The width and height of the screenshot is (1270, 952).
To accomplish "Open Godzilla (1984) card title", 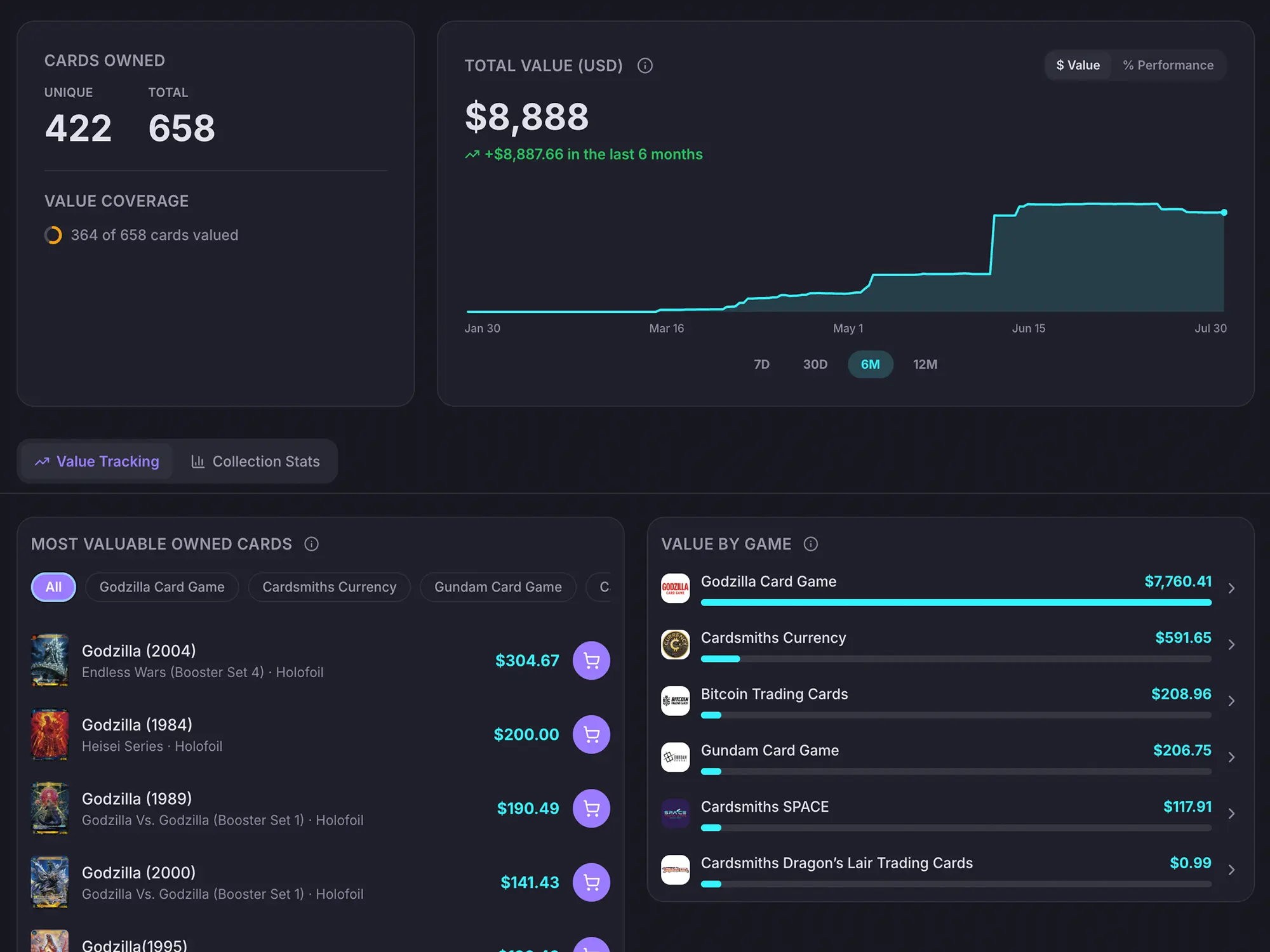I will tap(137, 725).
